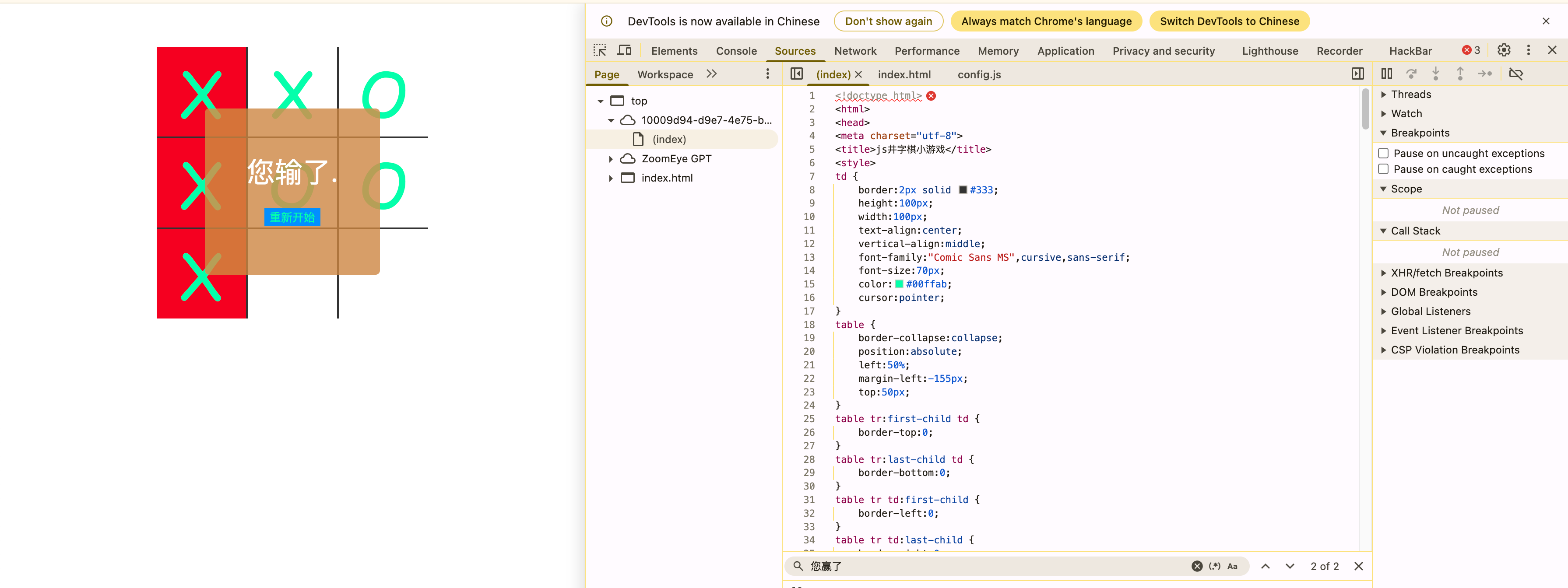Screen dimensions: 1568x588
Task: Hide the navigator sidebar icon
Action: coord(796,73)
